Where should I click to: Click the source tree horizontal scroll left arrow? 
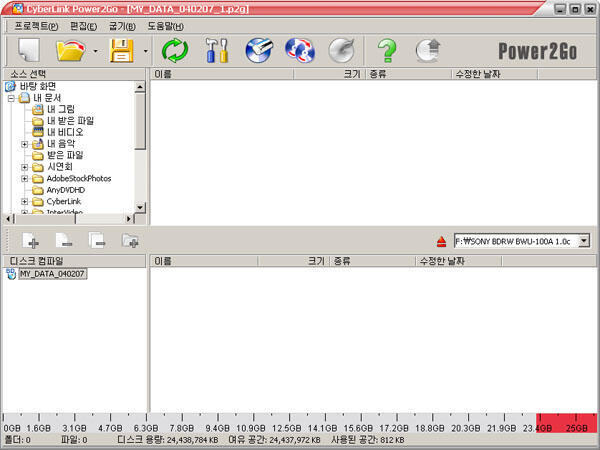point(8,219)
